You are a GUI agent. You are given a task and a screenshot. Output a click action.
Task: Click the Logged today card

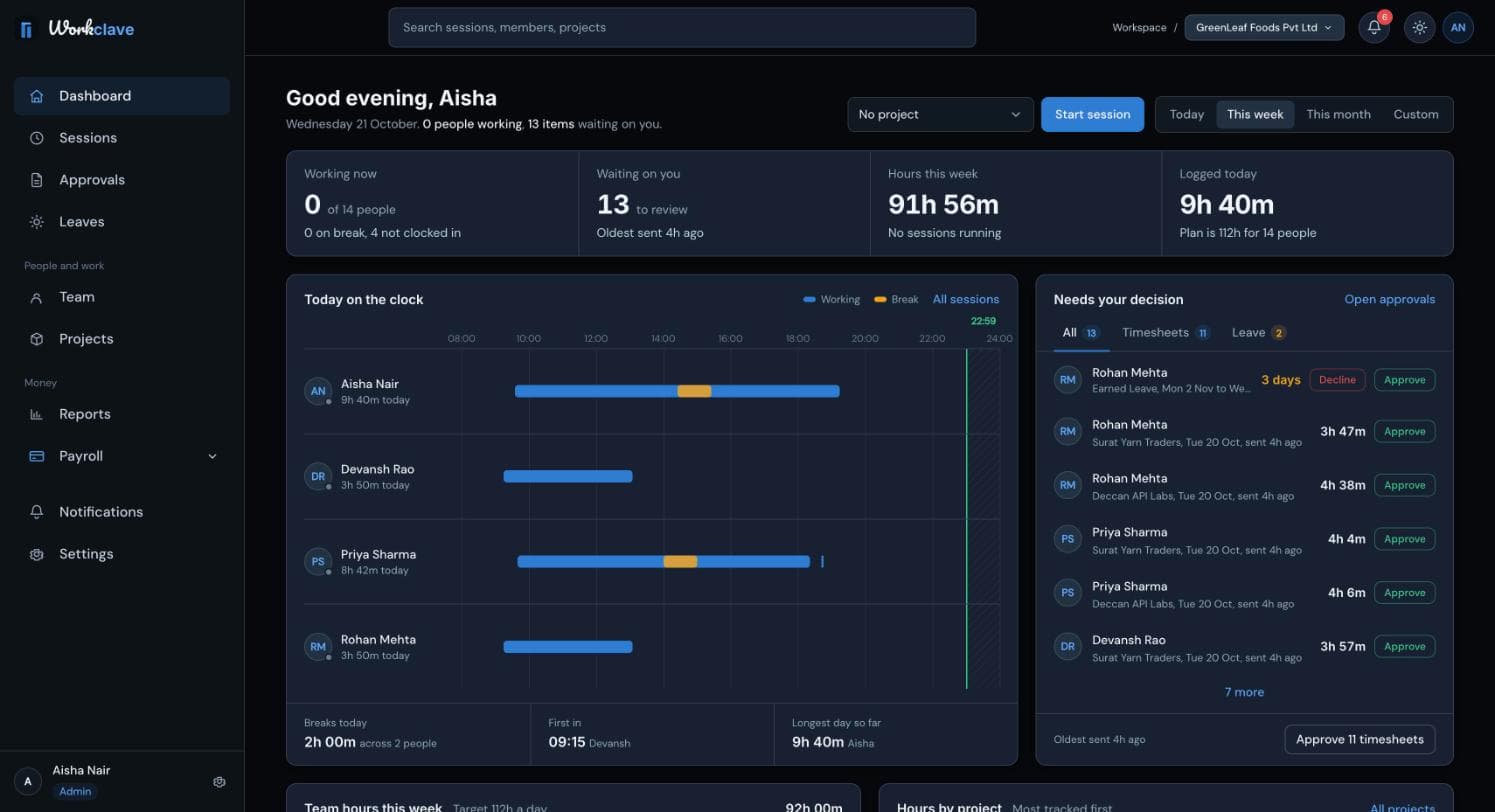(x=1307, y=203)
